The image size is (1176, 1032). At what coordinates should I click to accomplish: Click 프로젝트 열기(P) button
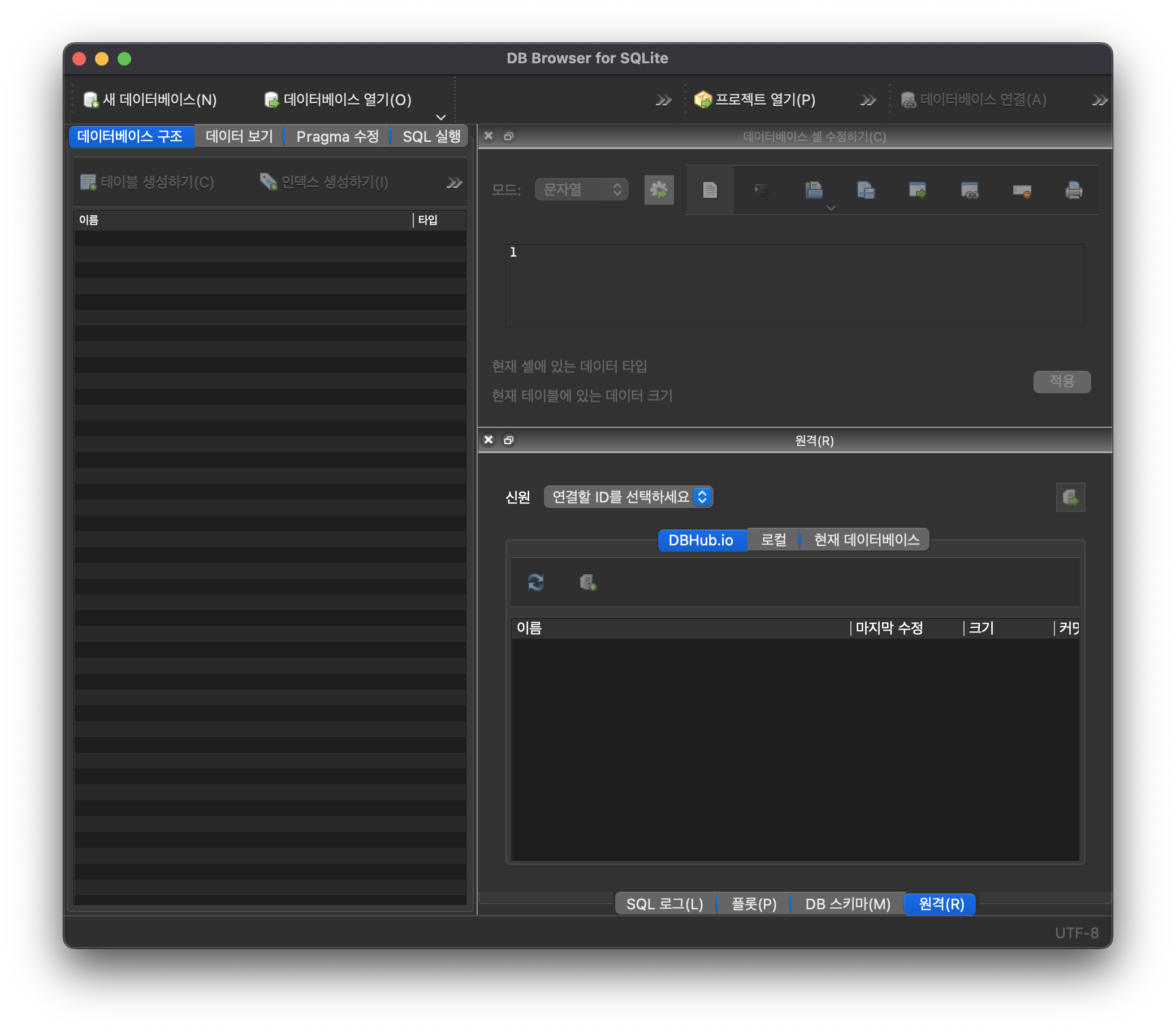pos(755,100)
